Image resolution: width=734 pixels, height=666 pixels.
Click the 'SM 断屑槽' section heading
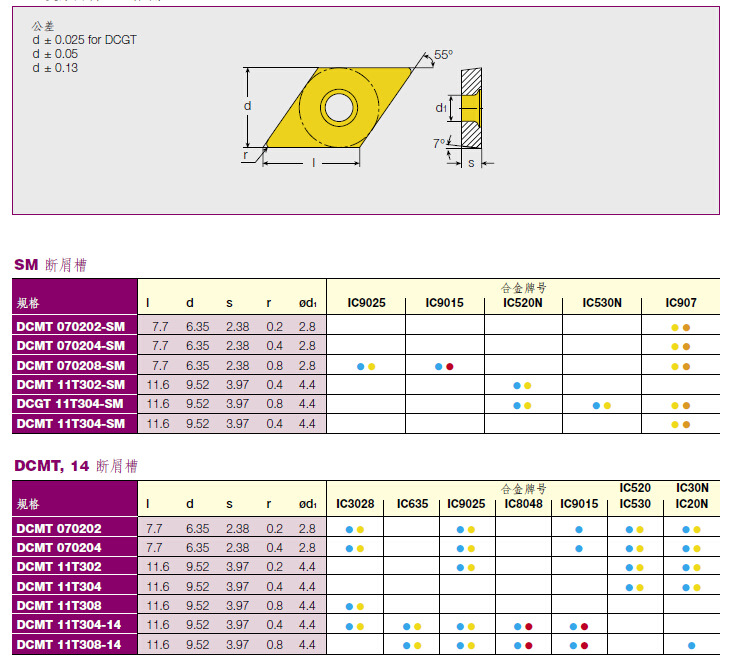(51, 265)
